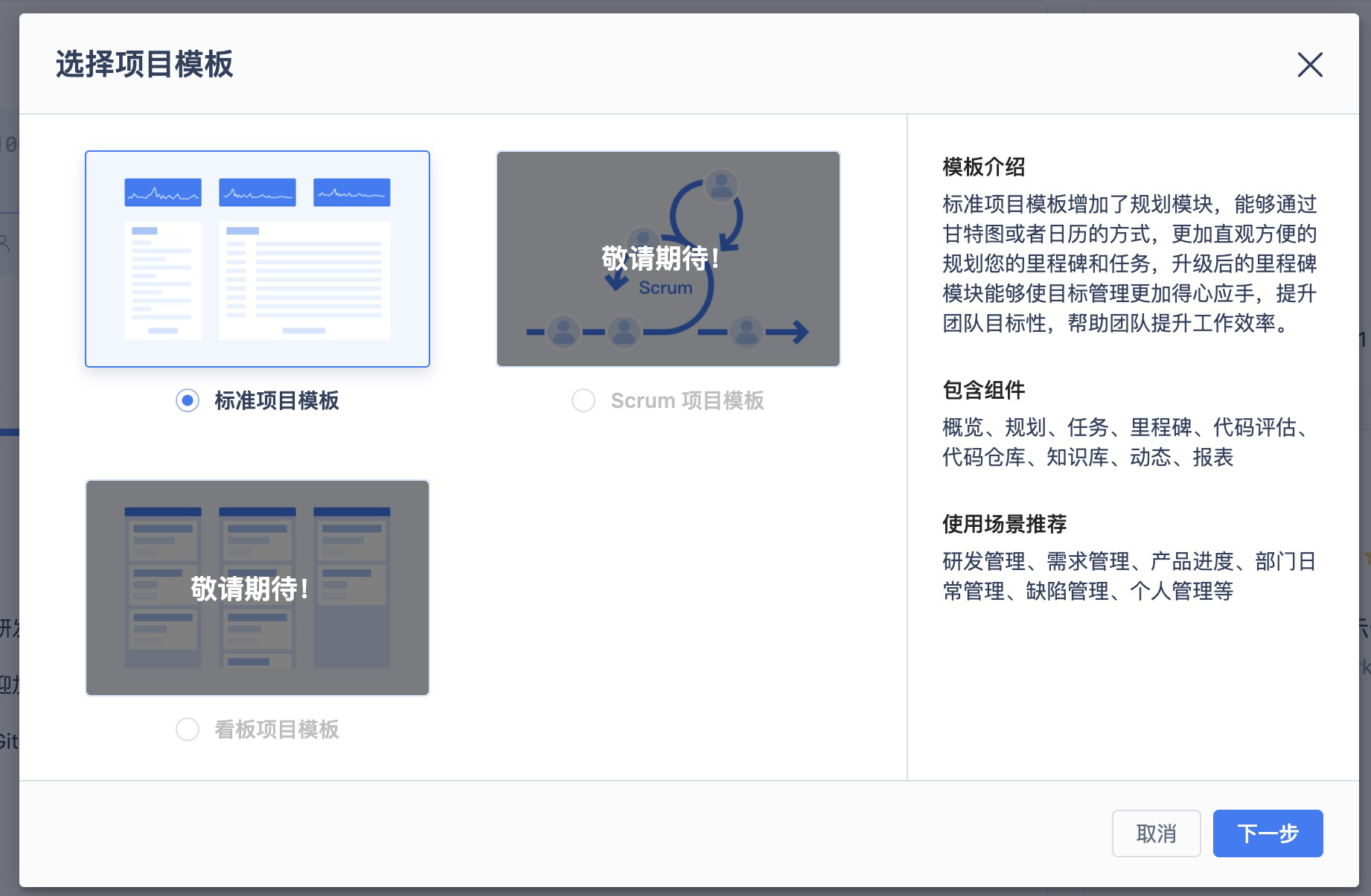
Task: Close the 选择项目模板 dialog
Action: pyautogui.click(x=1310, y=65)
